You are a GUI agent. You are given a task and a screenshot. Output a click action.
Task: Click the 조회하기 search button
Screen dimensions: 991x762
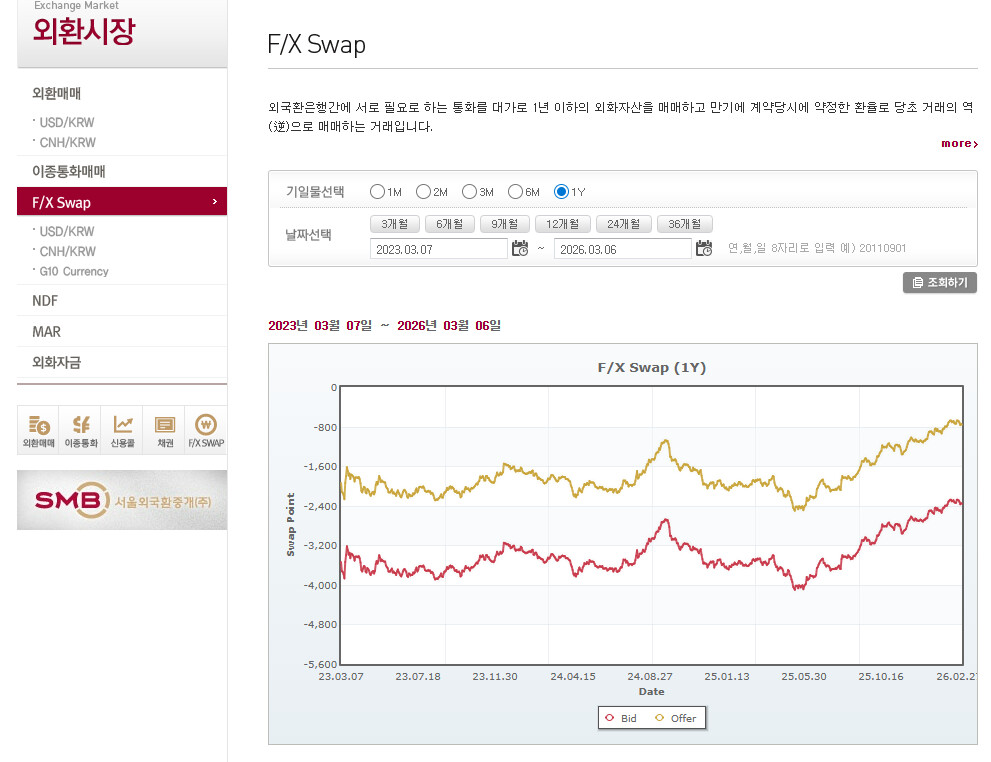pos(940,282)
